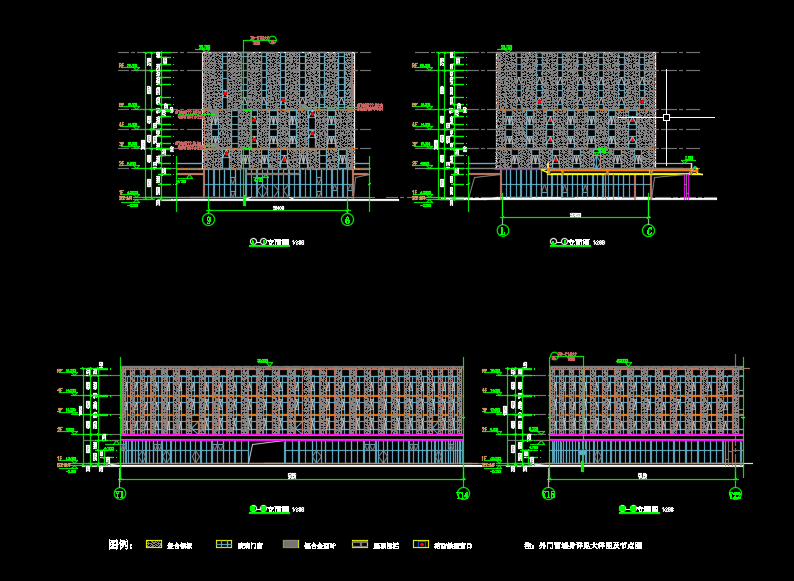This screenshot has width=794, height=581.
Task: Click the grid axis bubble labeled L
Action: 503,230
